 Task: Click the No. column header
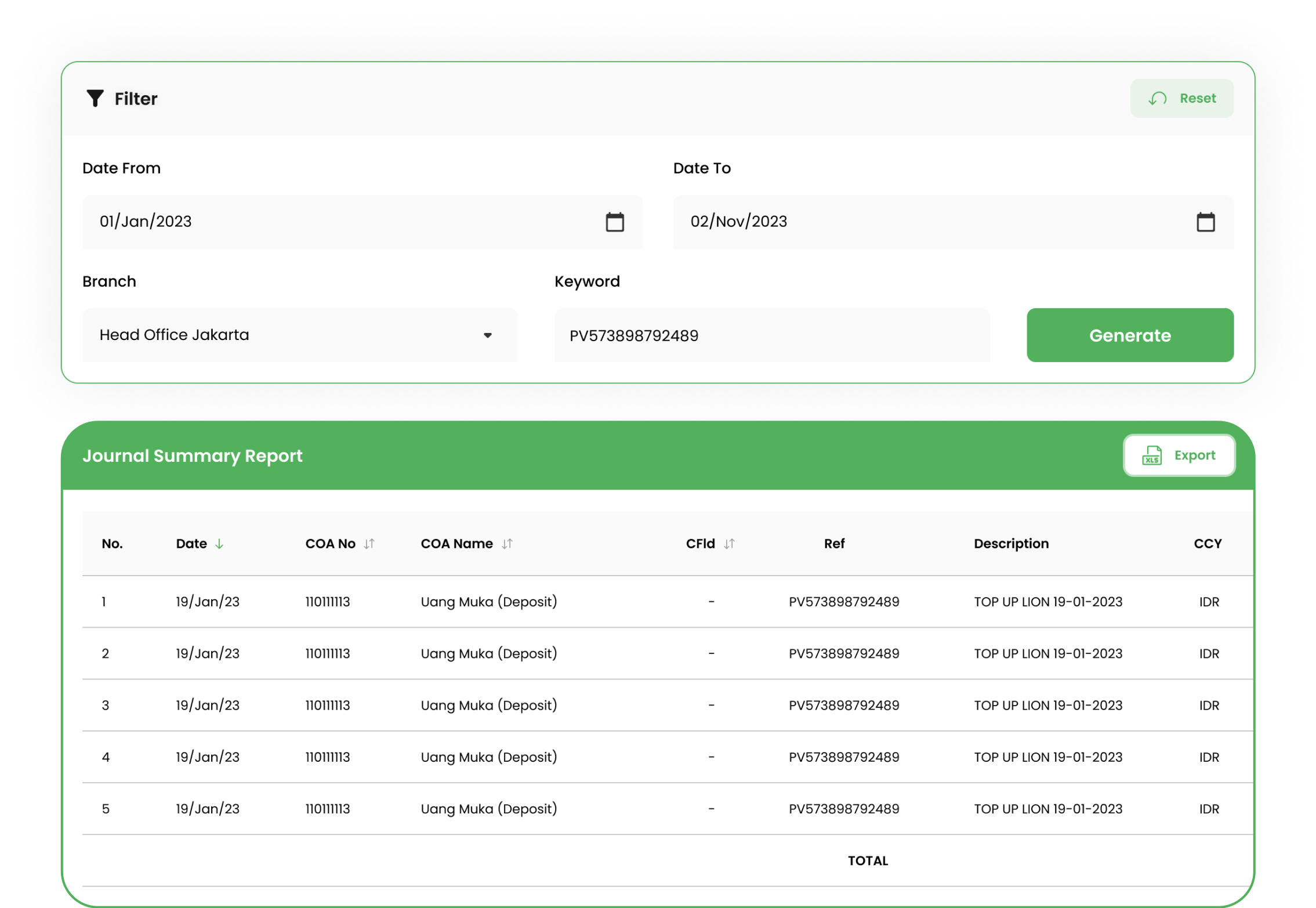[x=112, y=544]
